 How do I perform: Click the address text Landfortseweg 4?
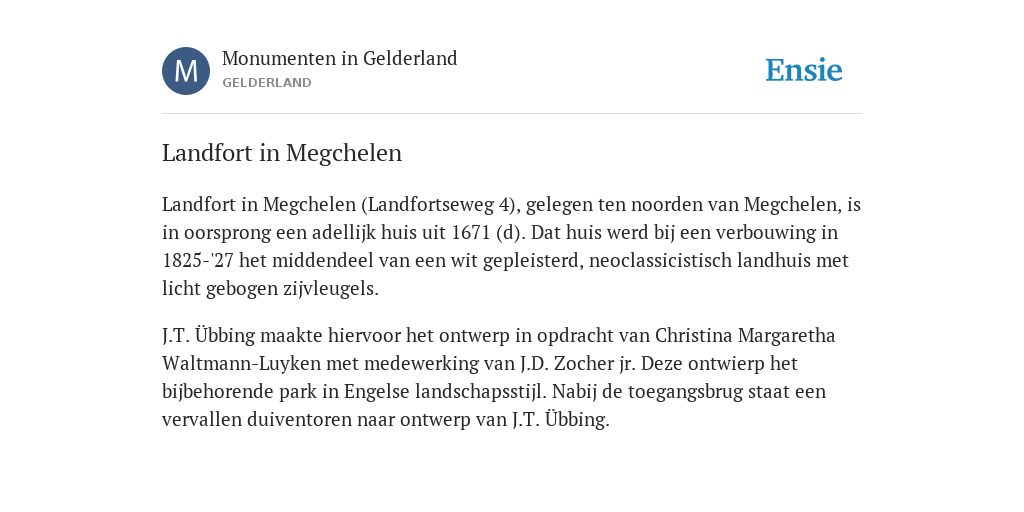438,204
